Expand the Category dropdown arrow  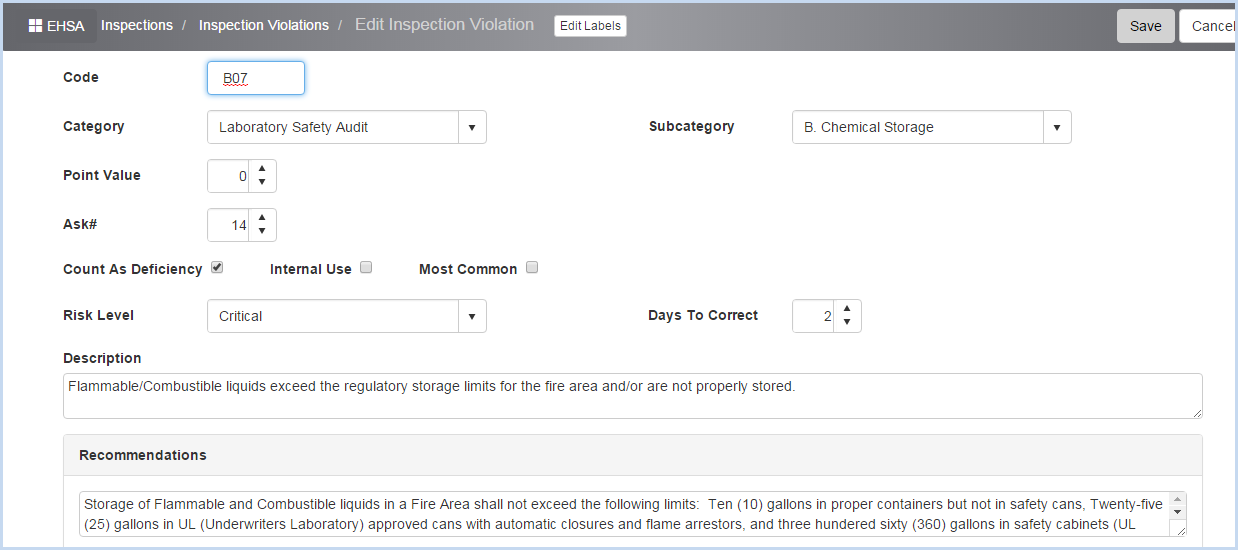click(x=472, y=127)
